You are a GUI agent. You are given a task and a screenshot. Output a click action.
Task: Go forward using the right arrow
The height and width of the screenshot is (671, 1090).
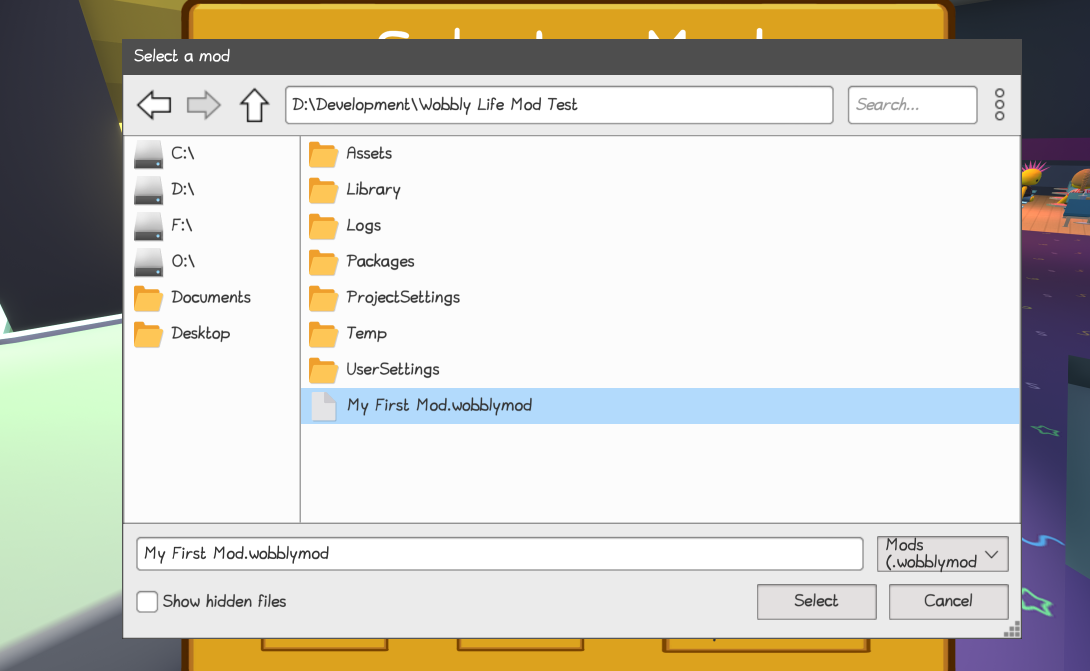click(x=204, y=105)
